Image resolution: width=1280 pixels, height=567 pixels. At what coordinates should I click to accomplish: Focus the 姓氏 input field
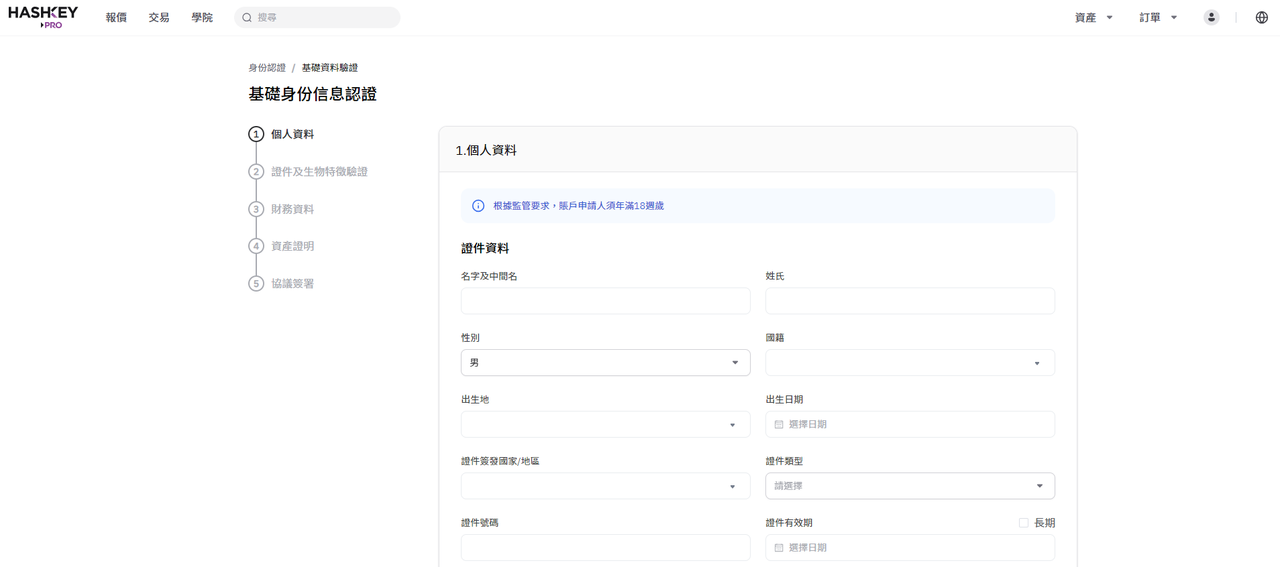click(x=910, y=301)
